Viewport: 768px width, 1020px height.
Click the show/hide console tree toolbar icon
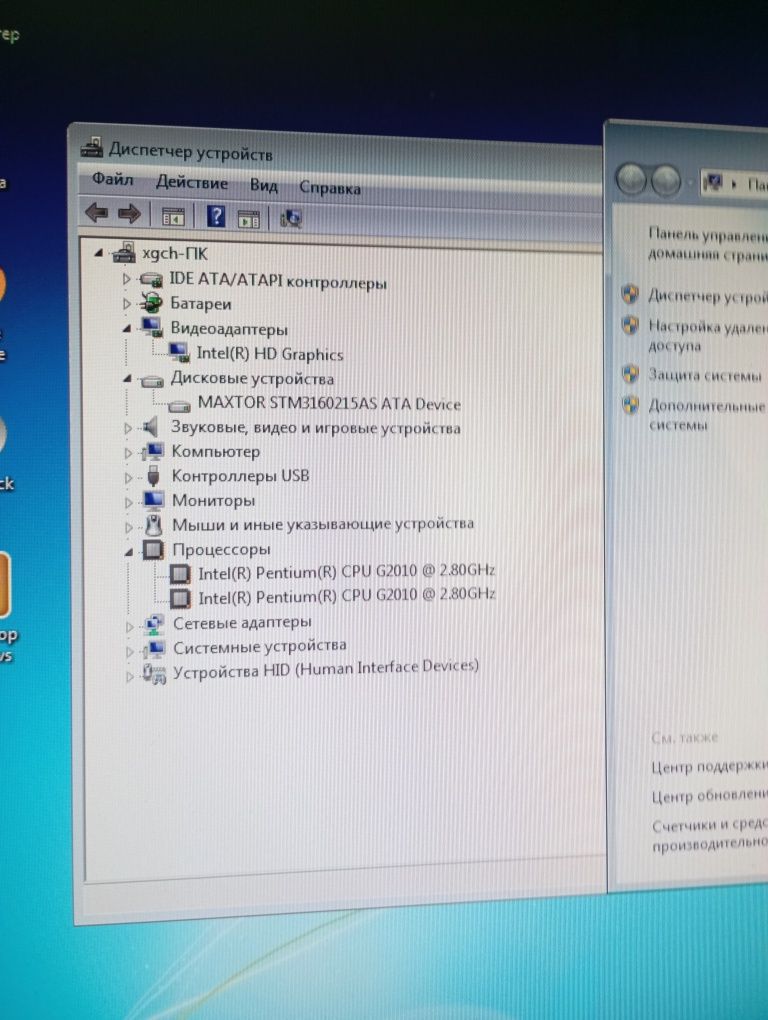tap(173, 217)
